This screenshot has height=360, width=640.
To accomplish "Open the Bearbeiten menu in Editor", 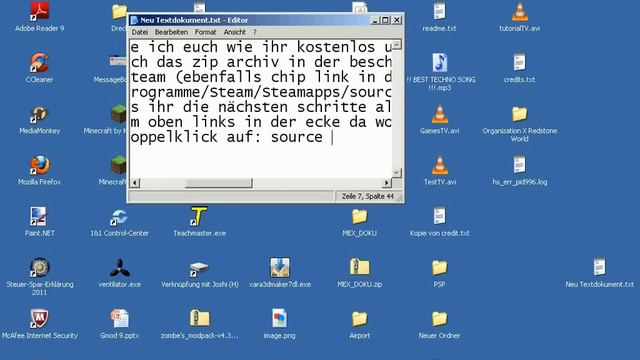I will click(x=171, y=32).
